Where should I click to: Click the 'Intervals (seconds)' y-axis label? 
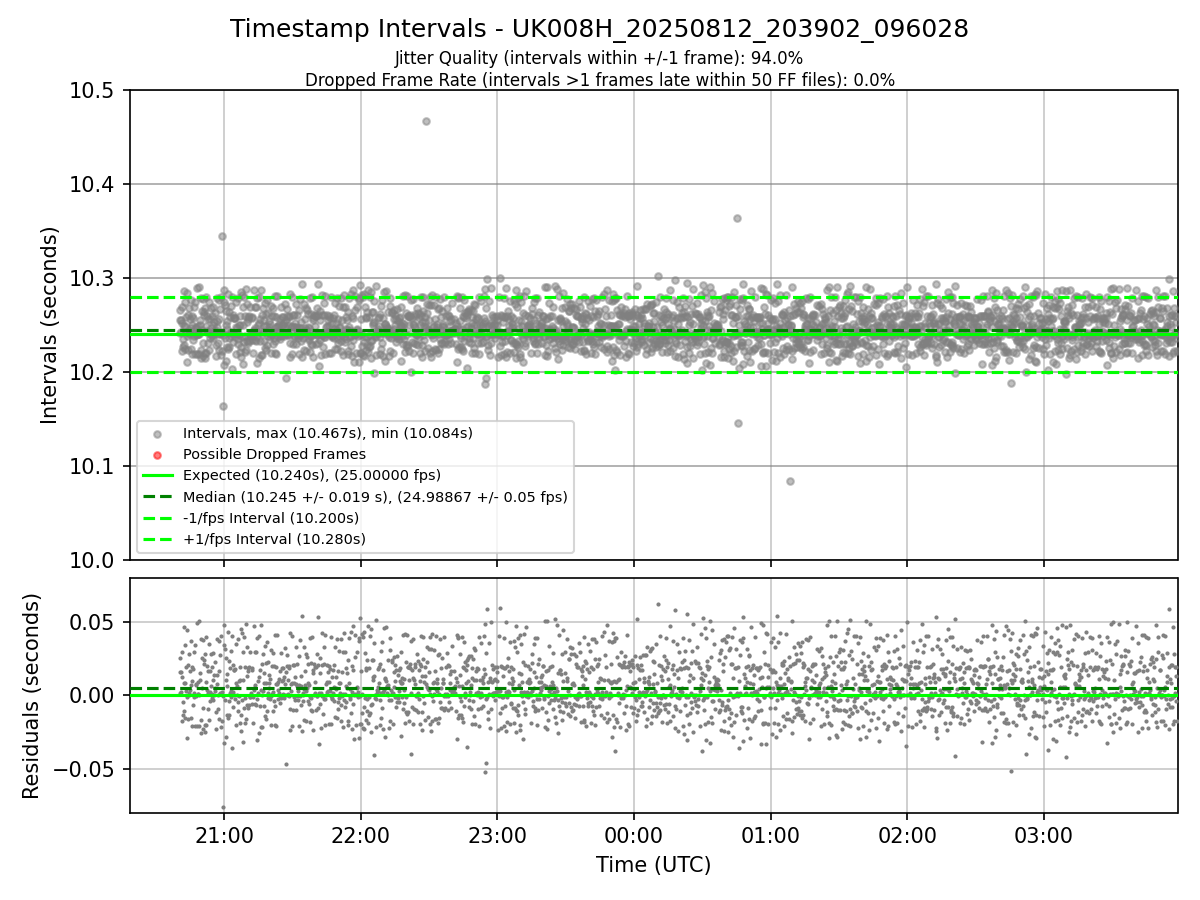50,325
